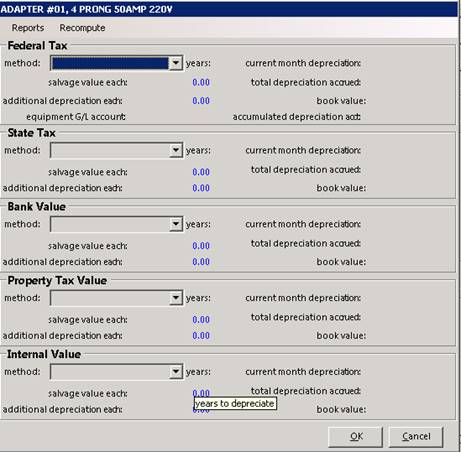Click accumulated depreciation acct label
This screenshot has width=461, height=452.
point(296,117)
